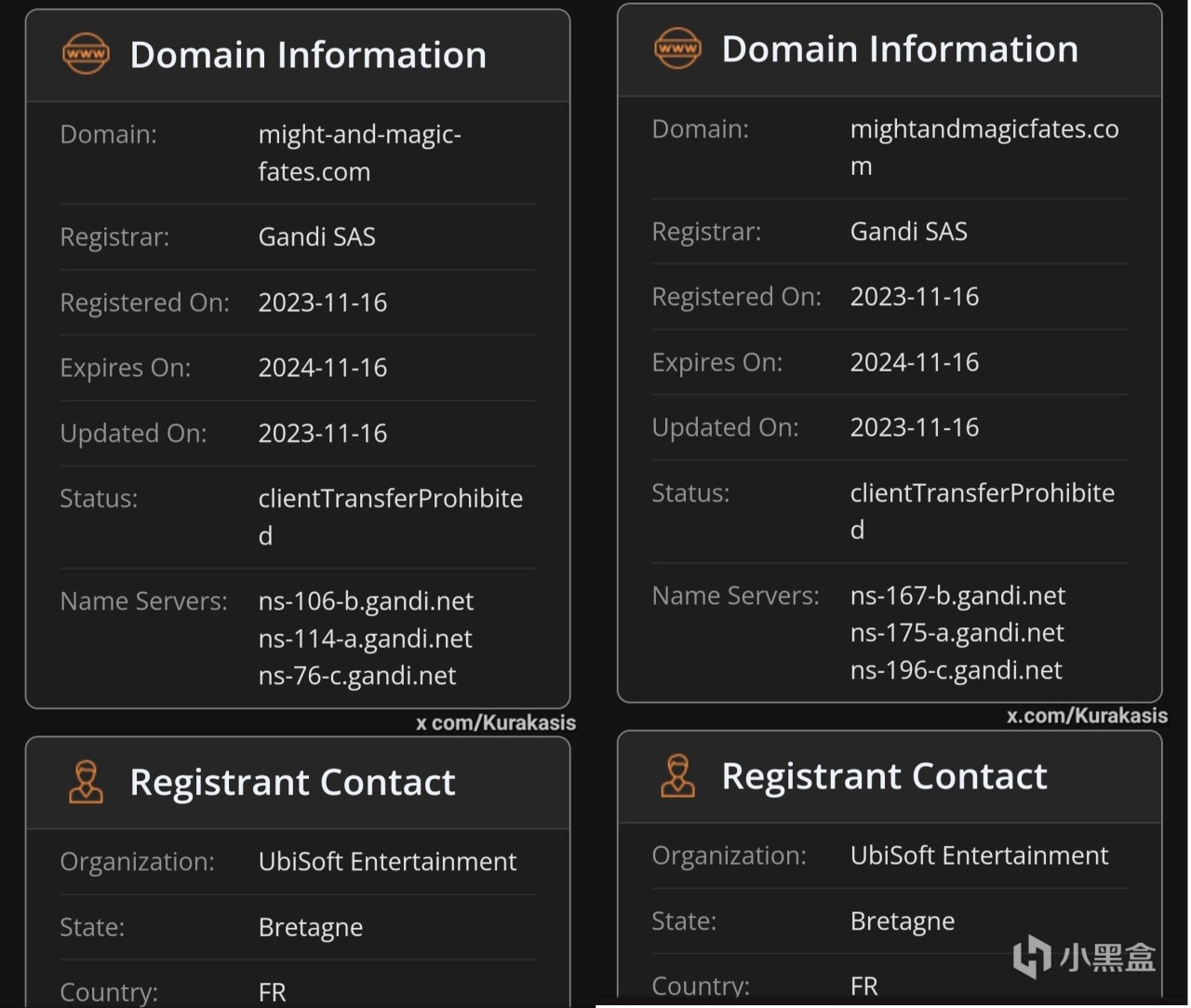This screenshot has height=1008, width=1191.
Task: Click Domain Information heading in right panel
Action: 900,49
